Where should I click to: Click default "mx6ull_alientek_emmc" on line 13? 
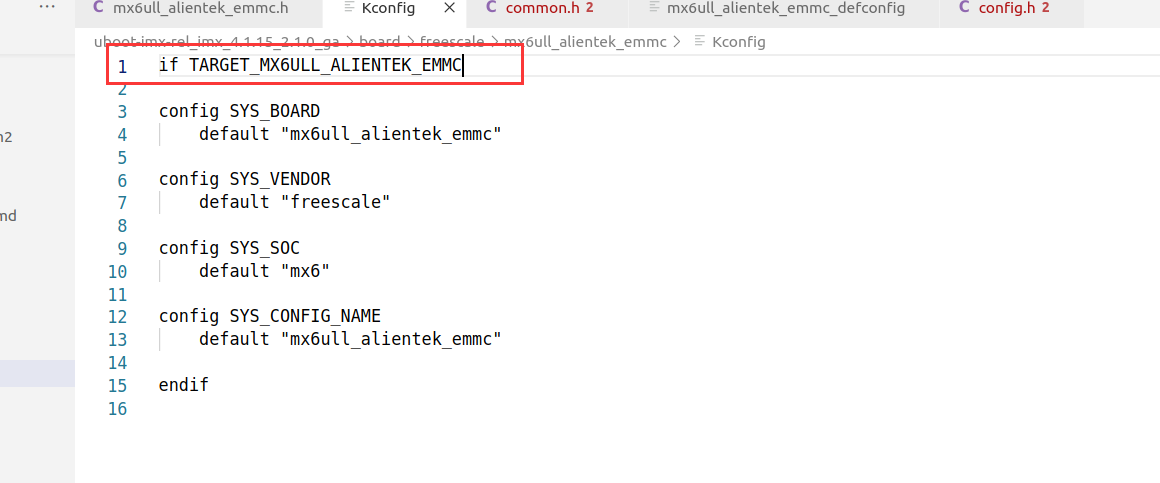(350, 340)
